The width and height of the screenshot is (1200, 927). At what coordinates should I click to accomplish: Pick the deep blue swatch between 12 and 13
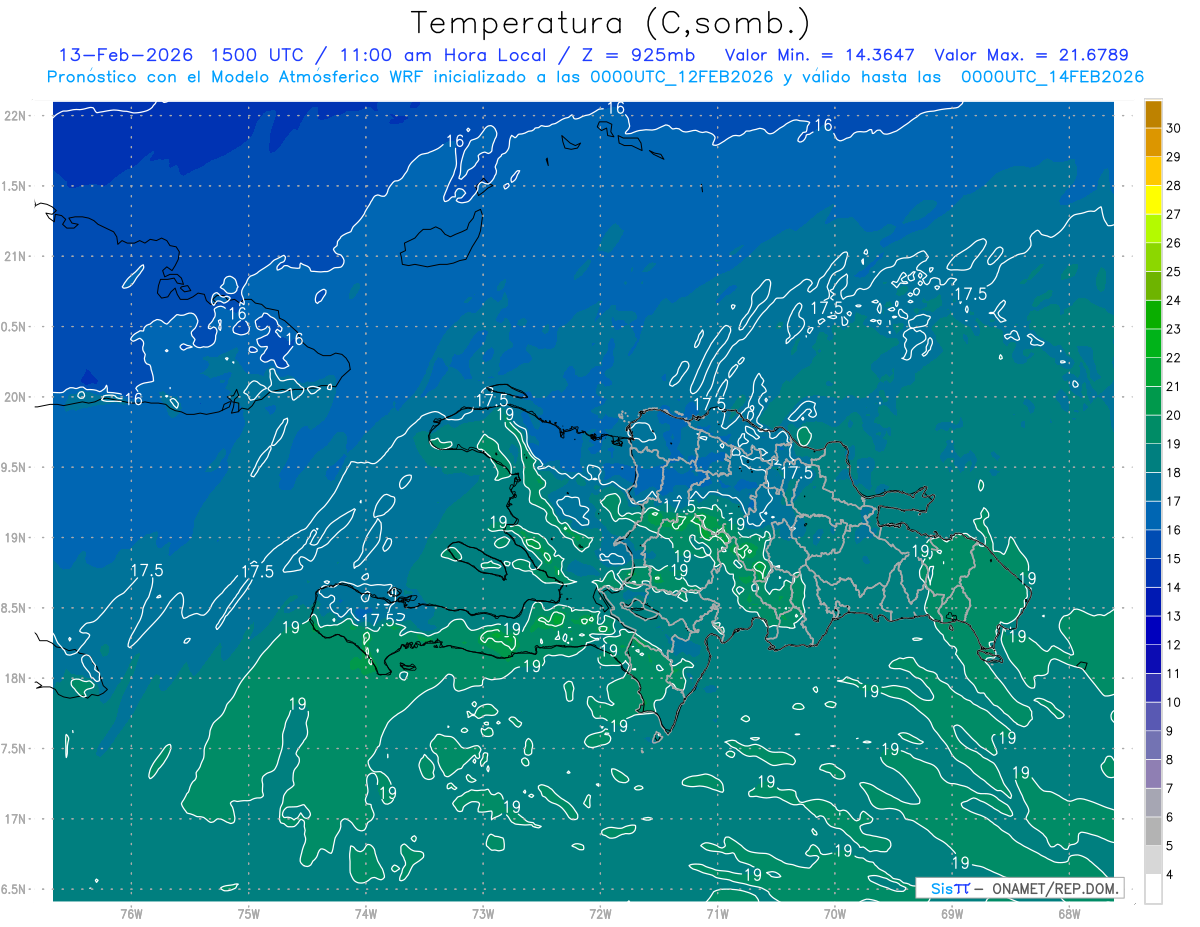click(x=1153, y=630)
